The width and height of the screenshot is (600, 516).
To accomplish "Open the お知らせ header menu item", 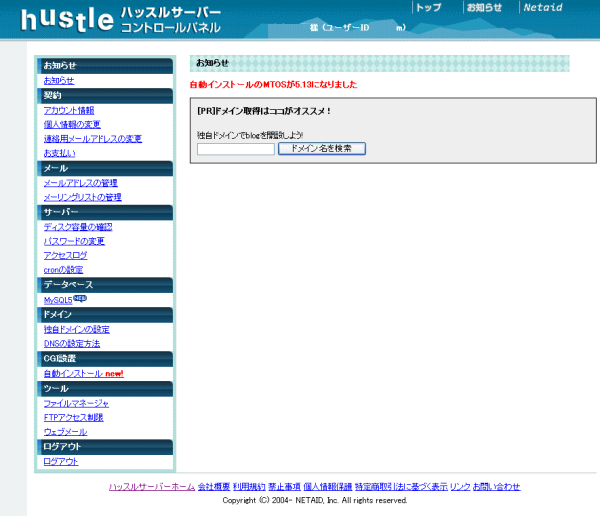I will pos(484,7).
